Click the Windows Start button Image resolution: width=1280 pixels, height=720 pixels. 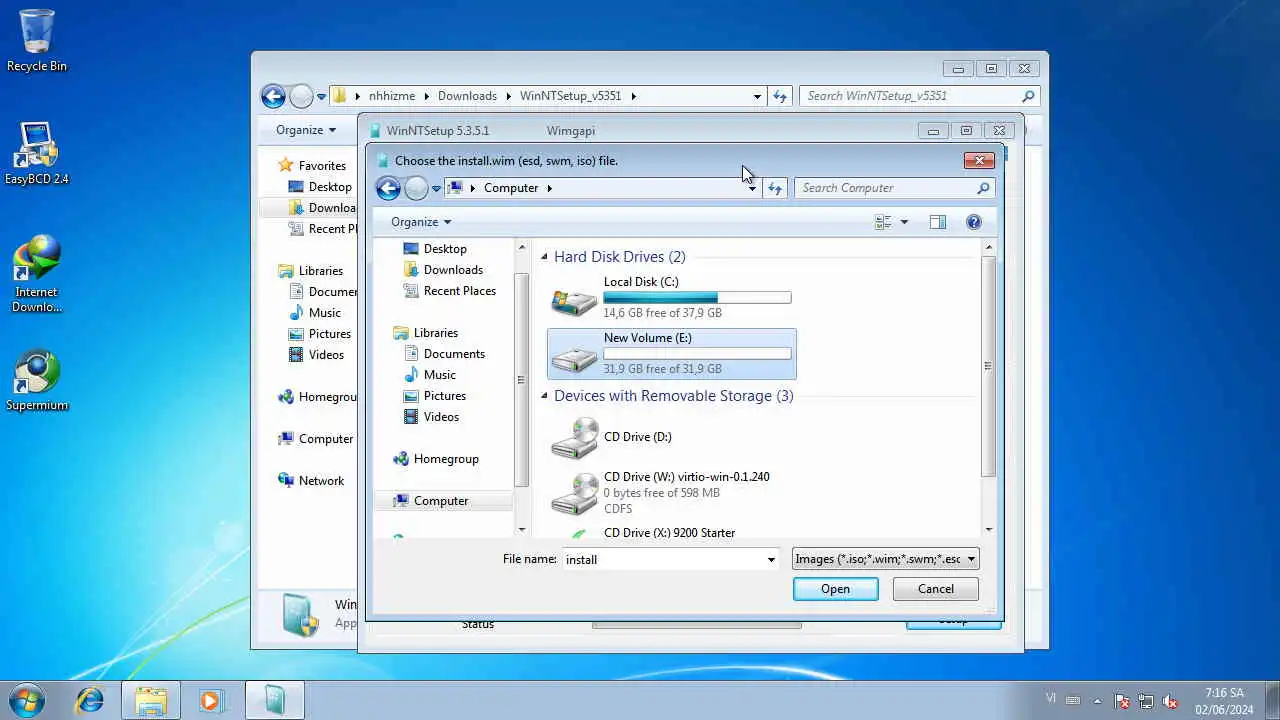[27, 700]
